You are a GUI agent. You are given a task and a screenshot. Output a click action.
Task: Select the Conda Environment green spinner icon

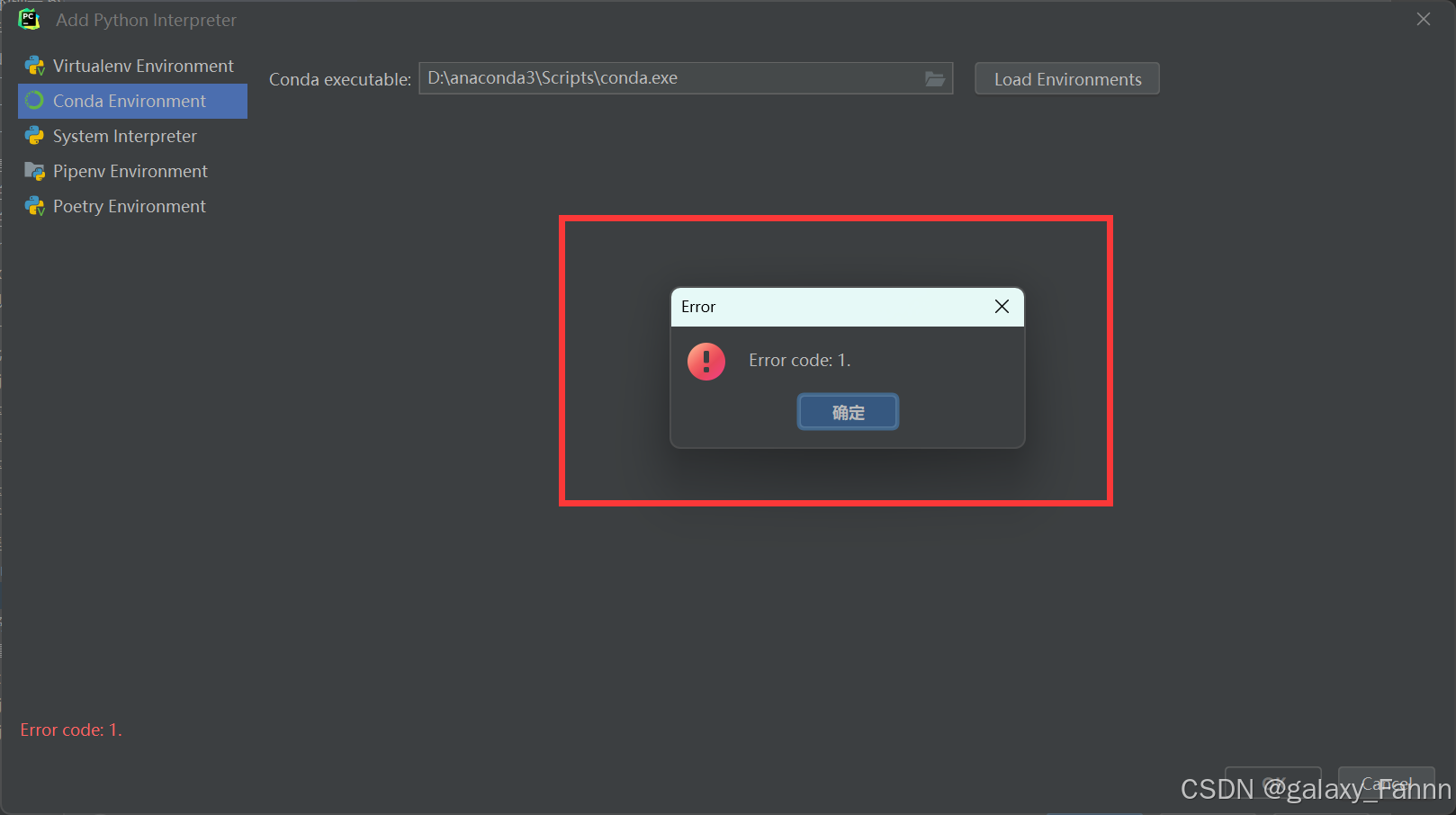pos(33,101)
